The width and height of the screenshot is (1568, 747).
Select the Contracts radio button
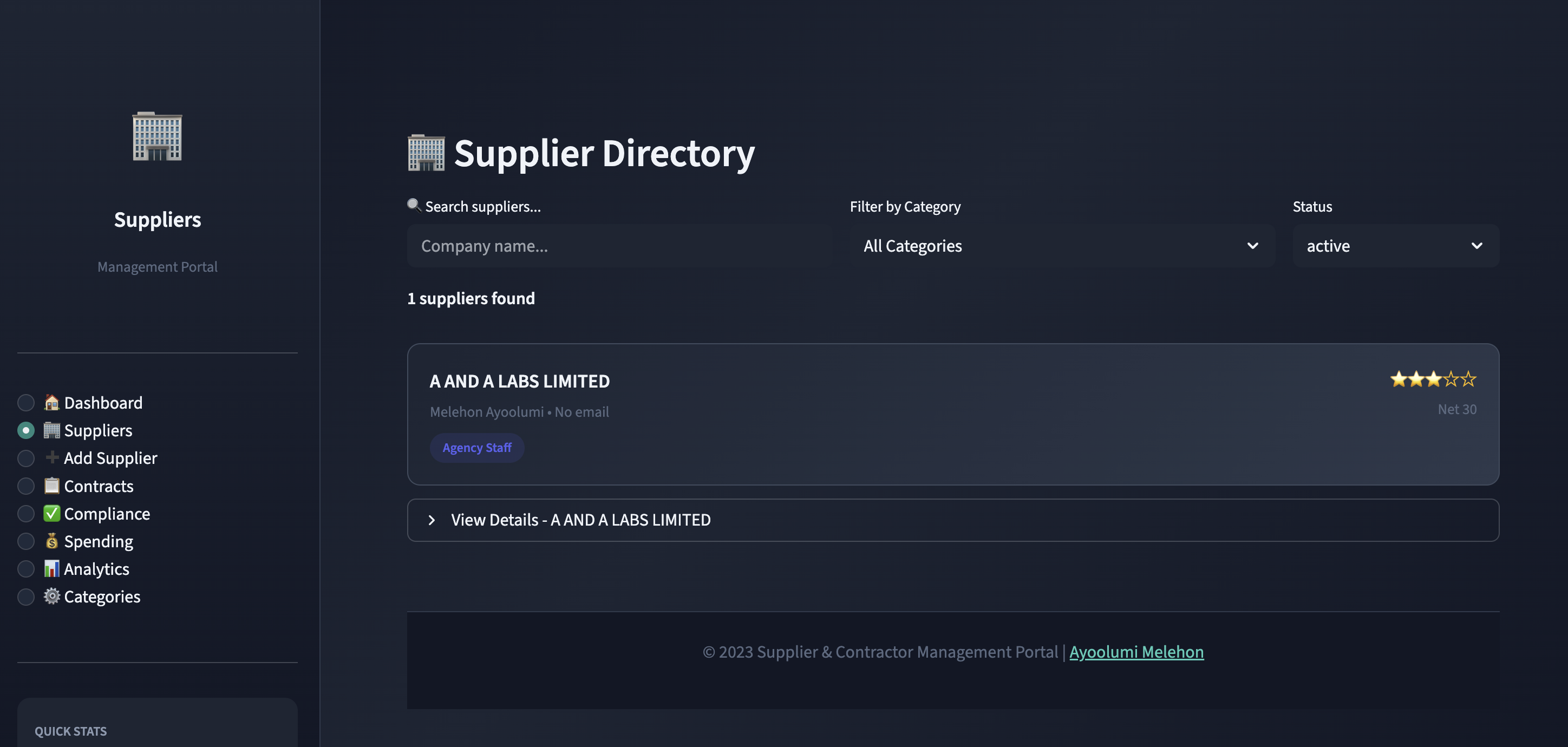25,486
